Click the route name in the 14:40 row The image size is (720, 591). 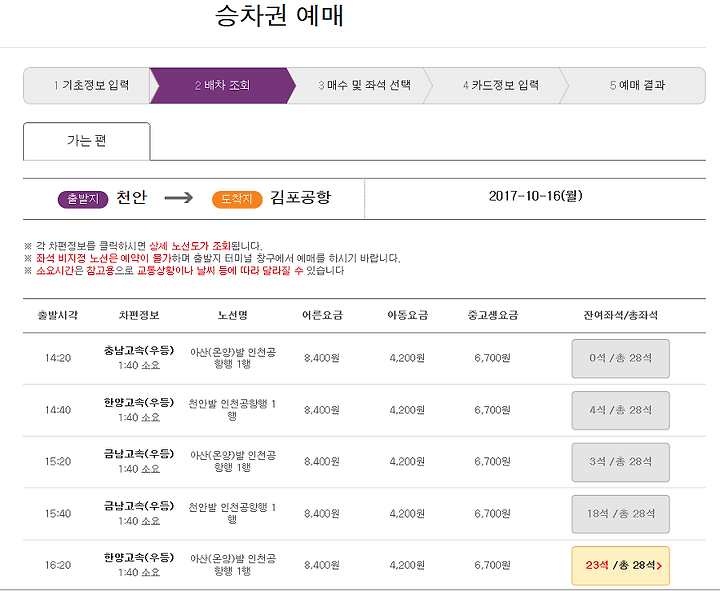232,410
